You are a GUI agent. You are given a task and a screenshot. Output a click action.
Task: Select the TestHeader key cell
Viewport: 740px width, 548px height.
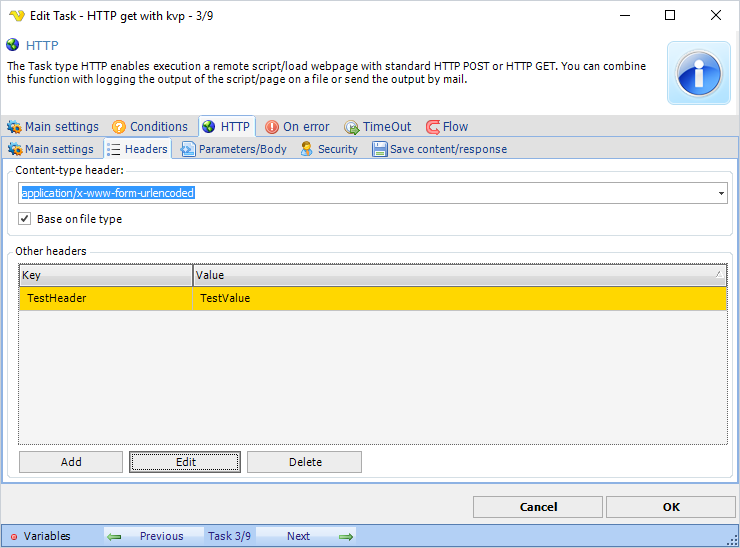(106, 298)
